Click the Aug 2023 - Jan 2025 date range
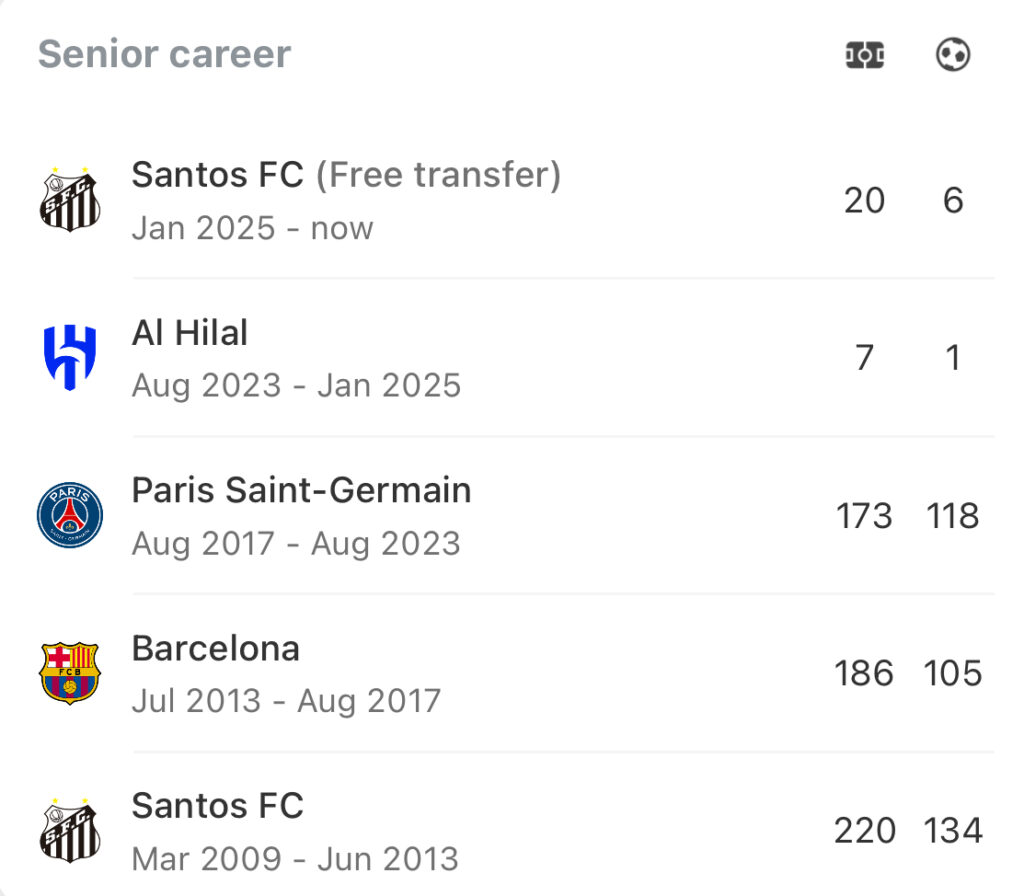The height and width of the screenshot is (896, 1024). click(296, 385)
